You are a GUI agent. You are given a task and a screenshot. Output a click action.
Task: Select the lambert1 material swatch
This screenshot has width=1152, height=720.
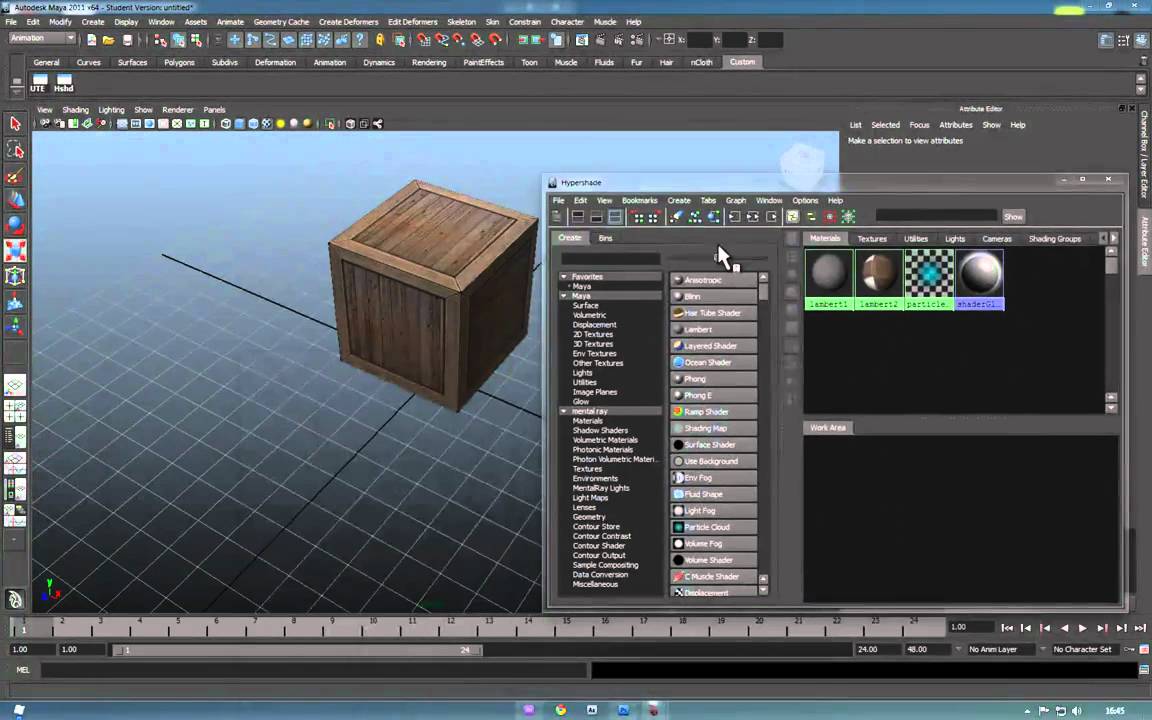[x=829, y=279]
